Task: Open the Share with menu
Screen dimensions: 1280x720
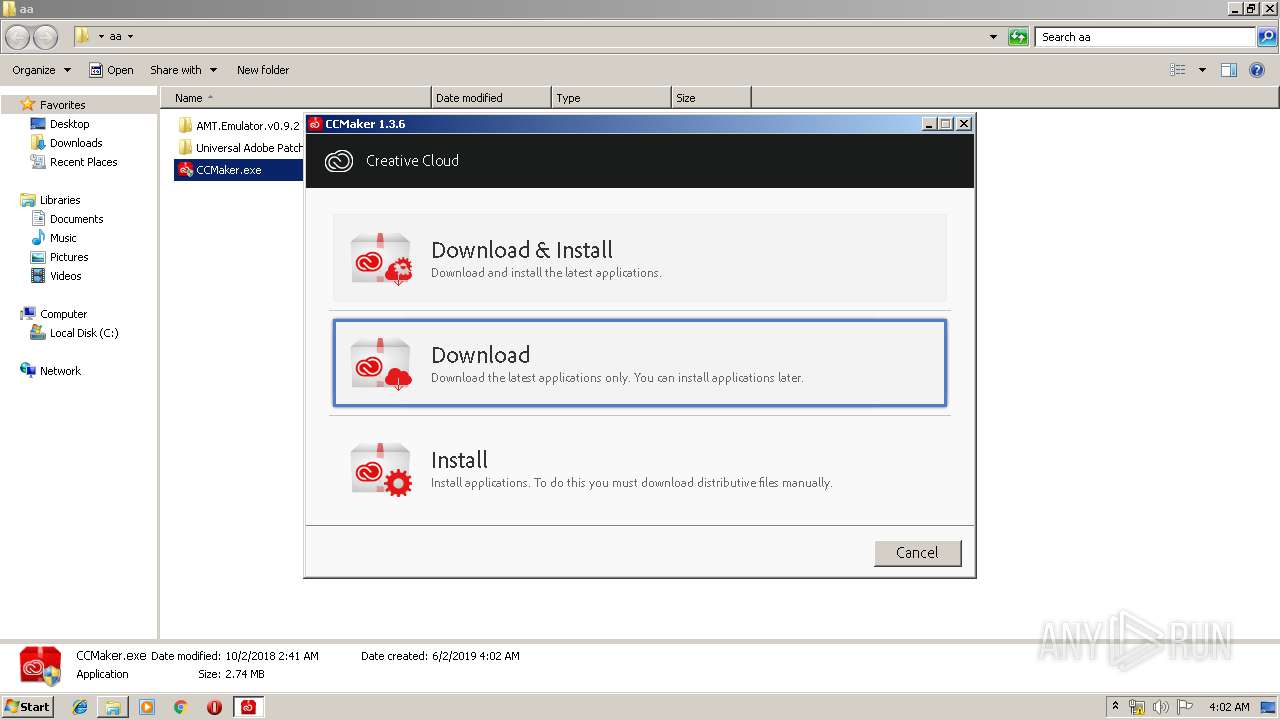Action: click(183, 70)
